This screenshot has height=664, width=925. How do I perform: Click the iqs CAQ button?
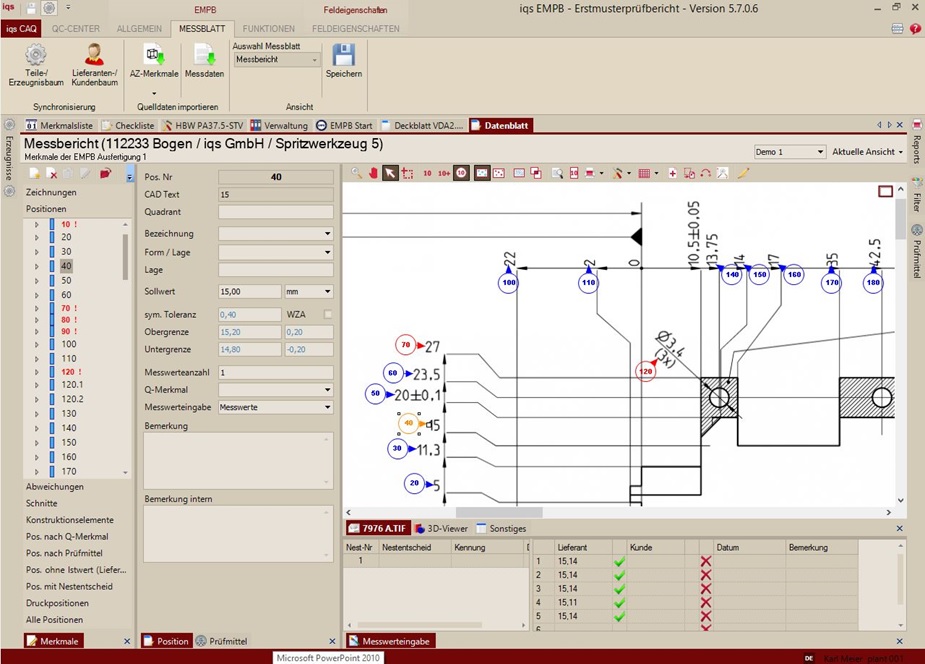point(21,28)
